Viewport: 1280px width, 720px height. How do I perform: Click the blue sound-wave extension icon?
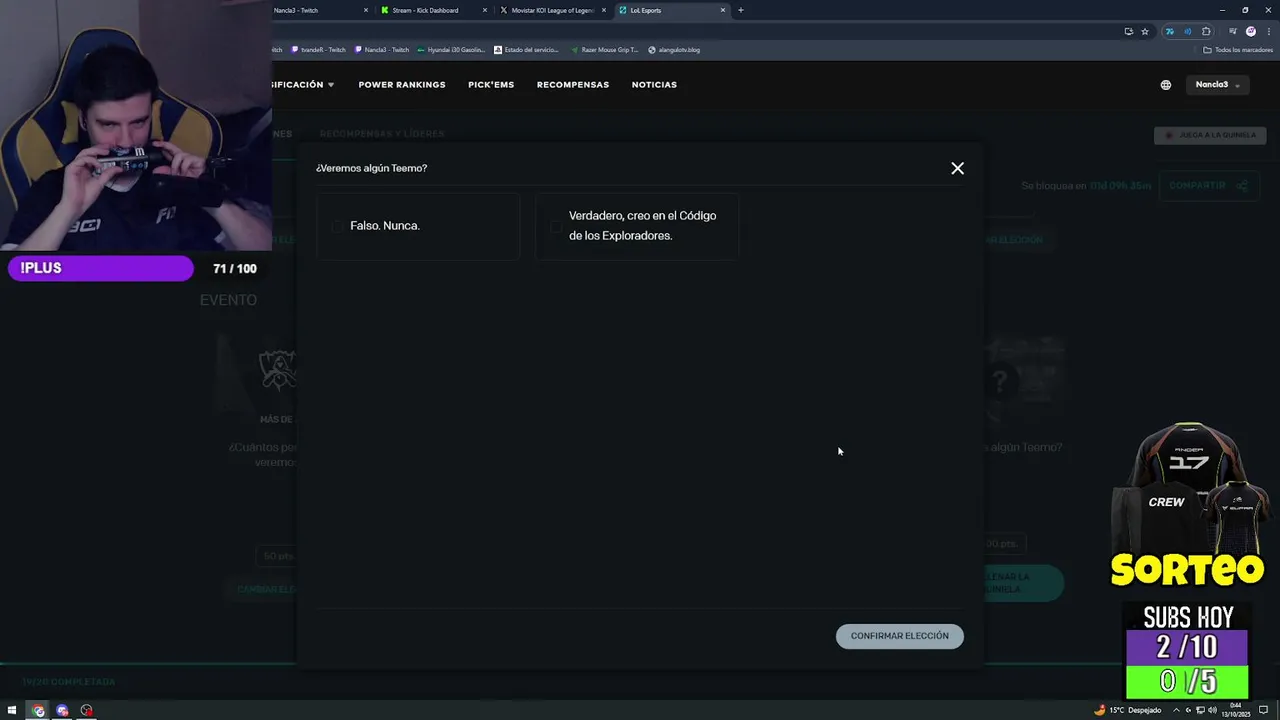1188,31
